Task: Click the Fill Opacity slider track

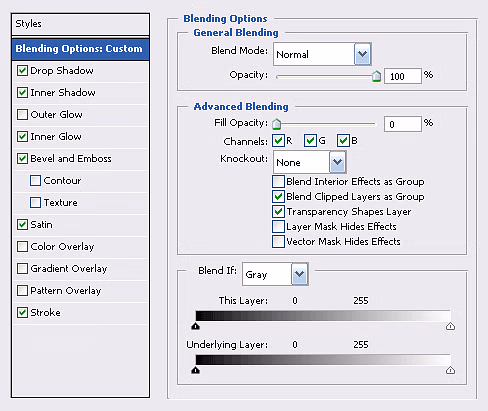Action: [x=326, y=124]
